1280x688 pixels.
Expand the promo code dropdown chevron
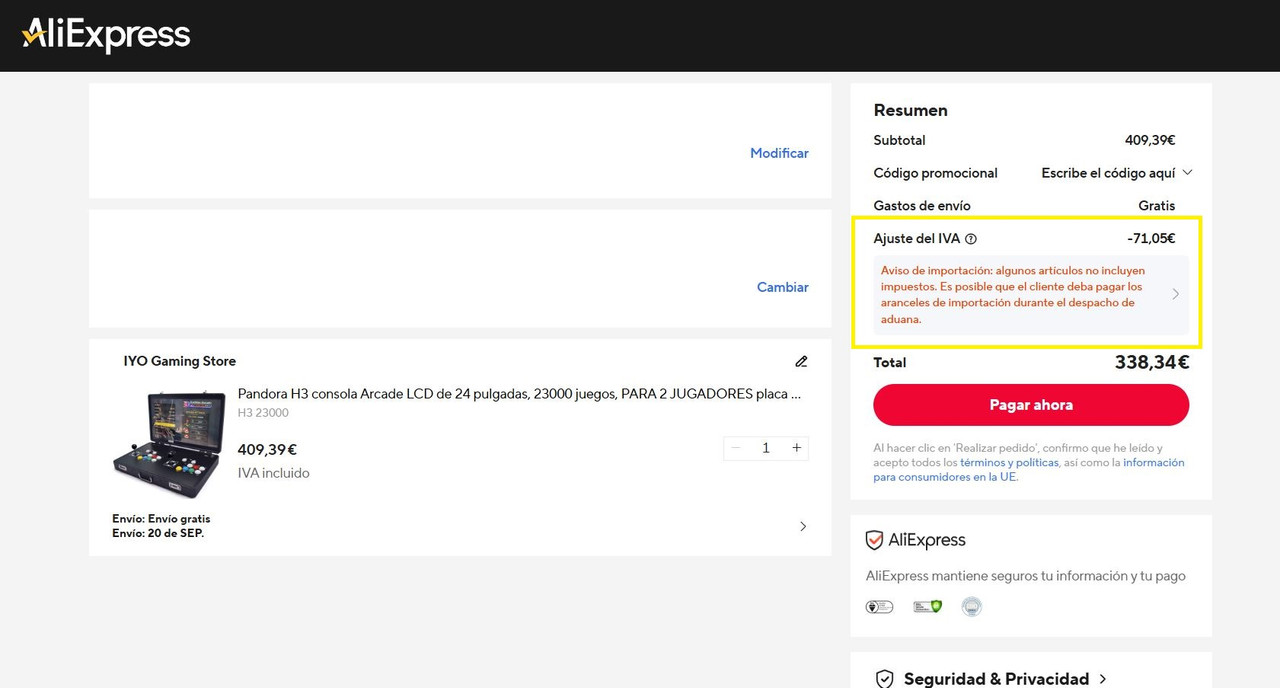[1188, 173]
